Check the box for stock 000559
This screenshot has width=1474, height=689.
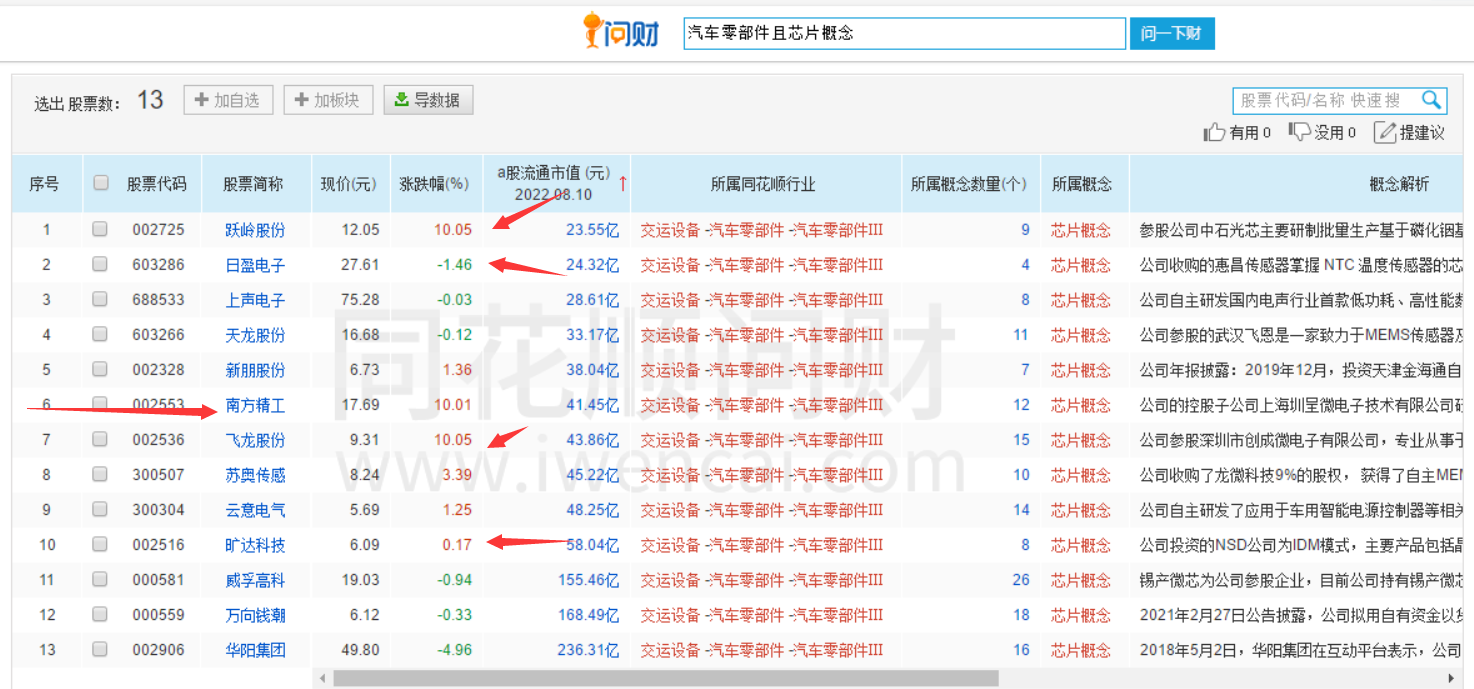tap(100, 614)
